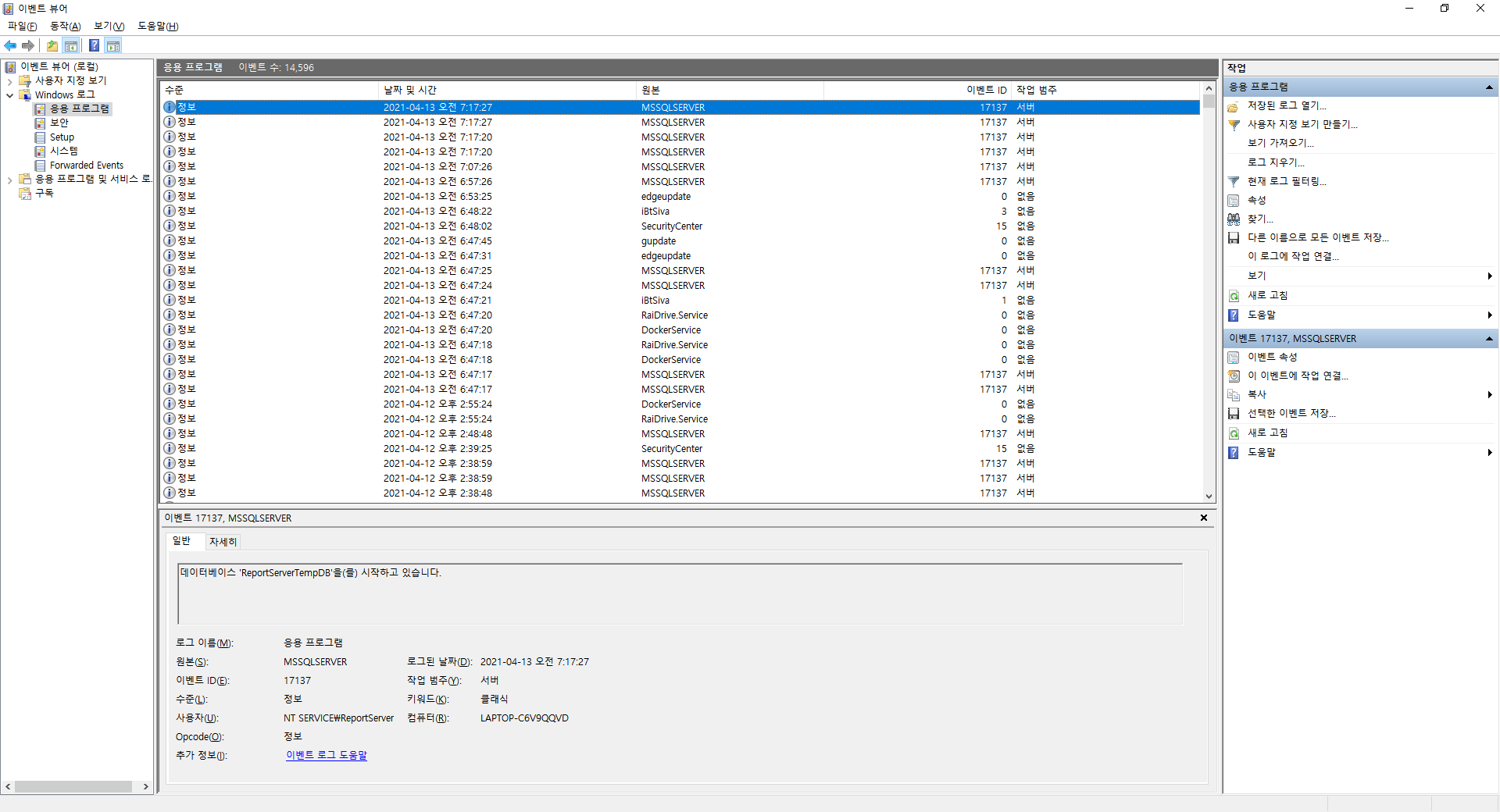
Task: Switch to the 자세히 tab
Action: [223, 542]
